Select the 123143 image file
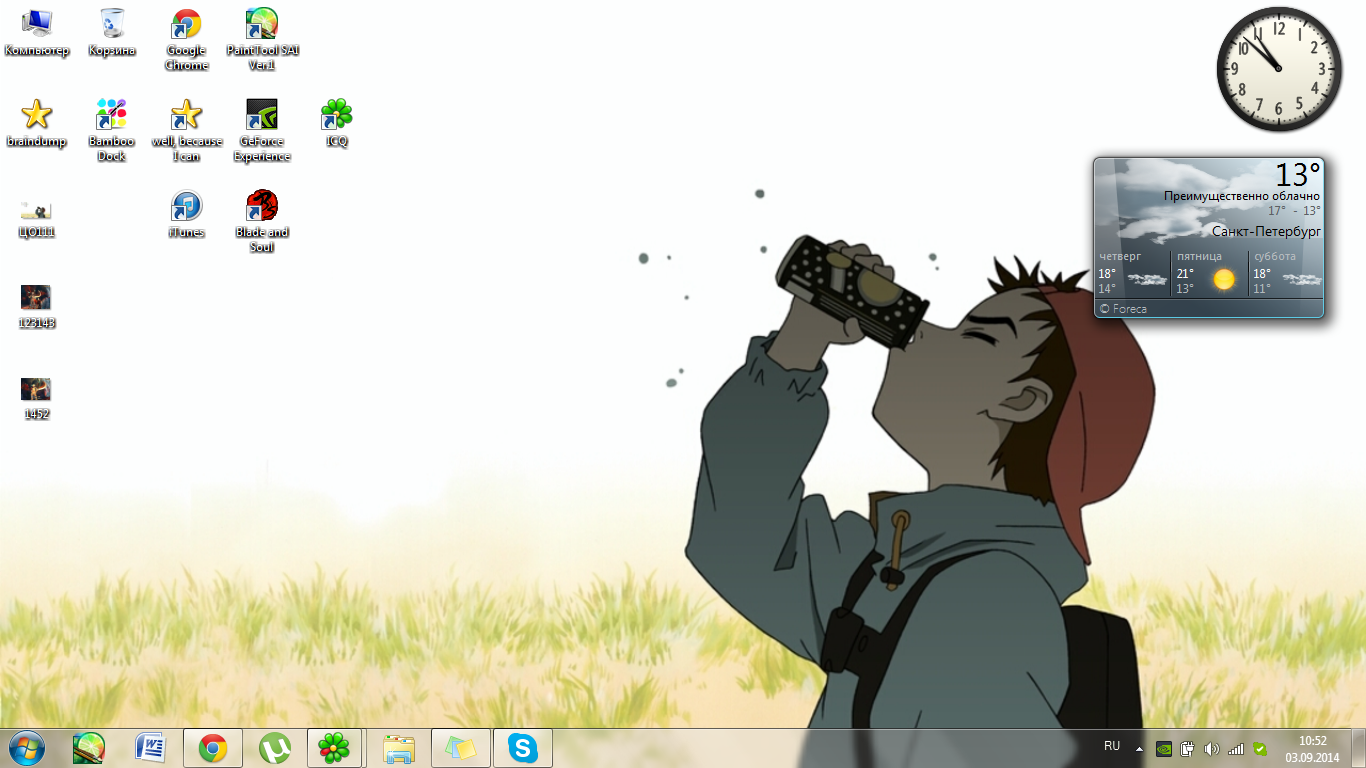This screenshot has height=768, width=1366. pos(37,306)
